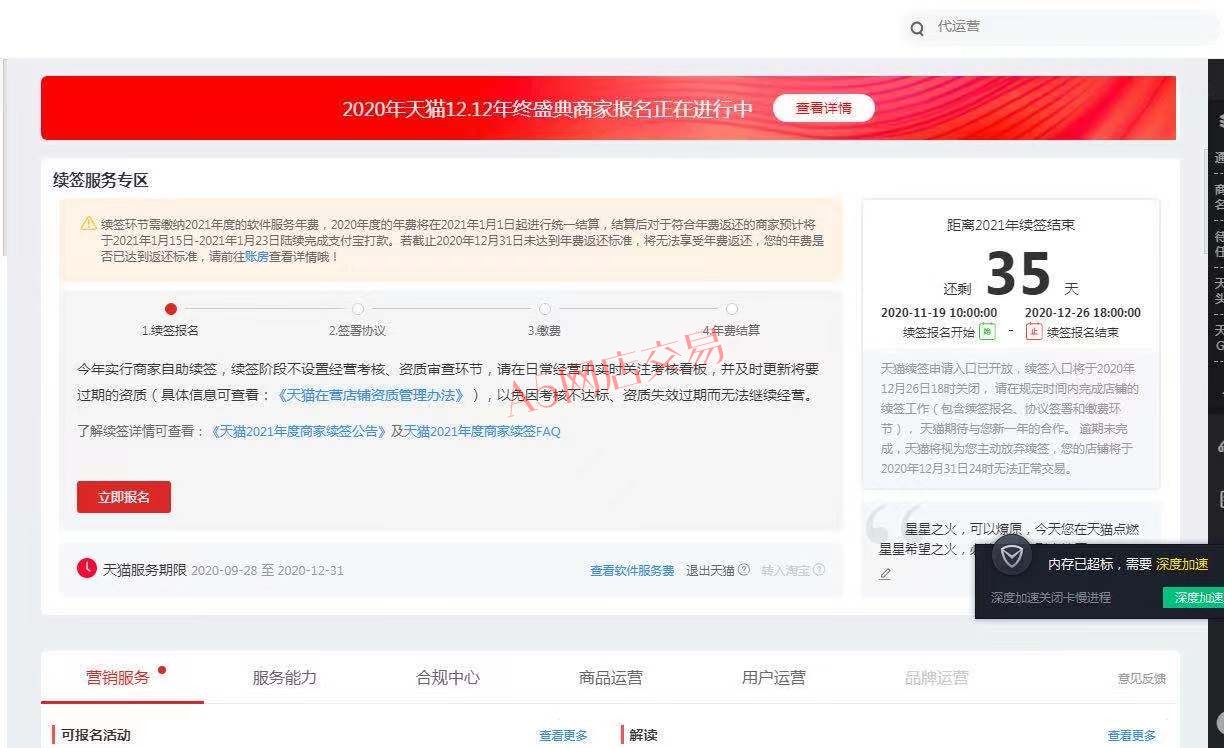1224x748 pixels.
Task: Click the green 续签报名开始 calendar icon
Action: pos(987,331)
